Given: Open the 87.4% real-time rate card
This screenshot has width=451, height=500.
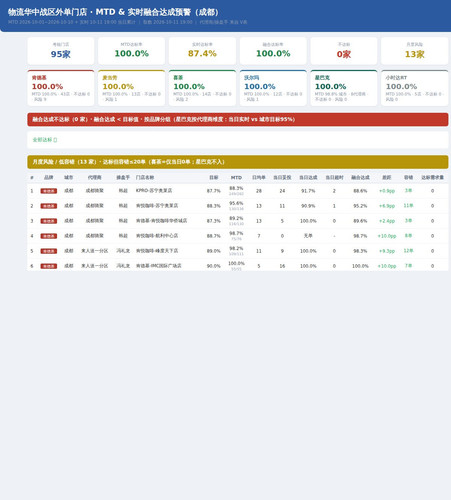Looking at the screenshot, I should click(x=202, y=51).
